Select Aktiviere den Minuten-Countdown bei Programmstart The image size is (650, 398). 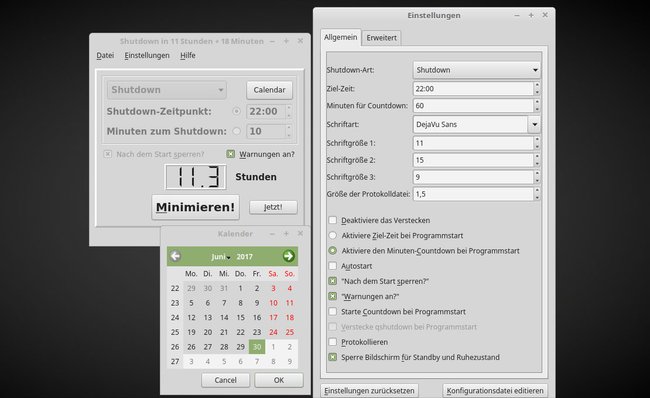point(332,251)
